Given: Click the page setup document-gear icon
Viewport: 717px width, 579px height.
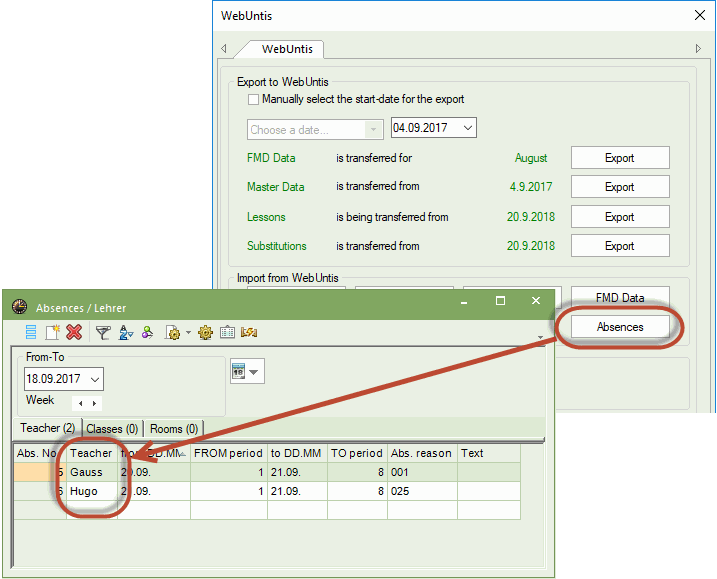Looking at the screenshot, I should point(173,332).
